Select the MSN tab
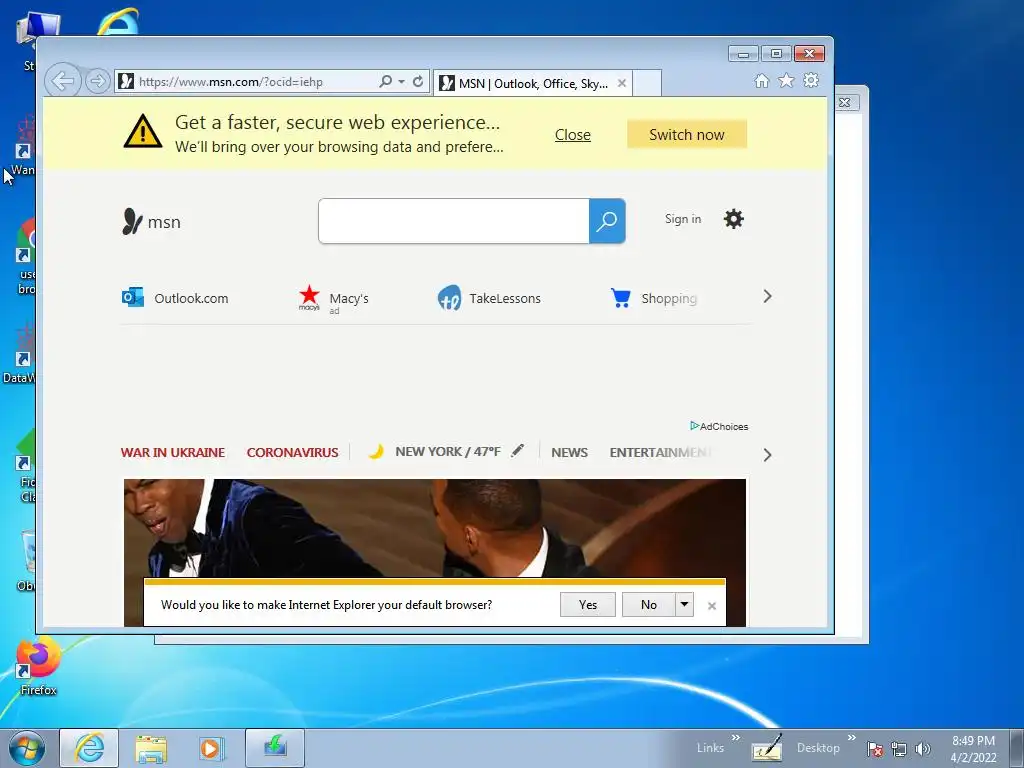Image resolution: width=1024 pixels, height=768 pixels. 533,84
